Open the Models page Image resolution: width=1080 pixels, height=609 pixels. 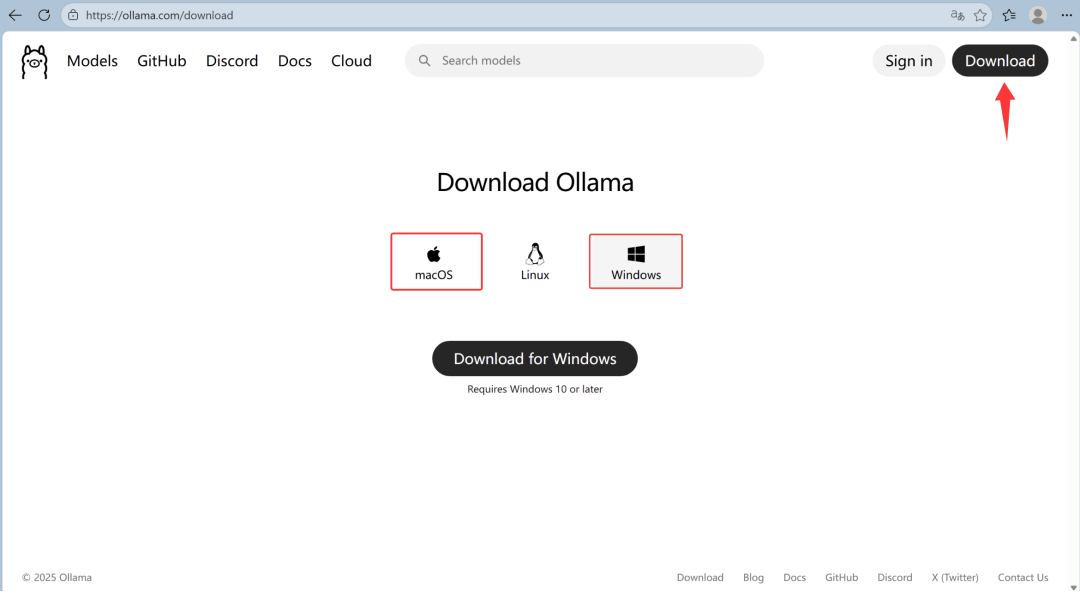click(x=92, y=61)
